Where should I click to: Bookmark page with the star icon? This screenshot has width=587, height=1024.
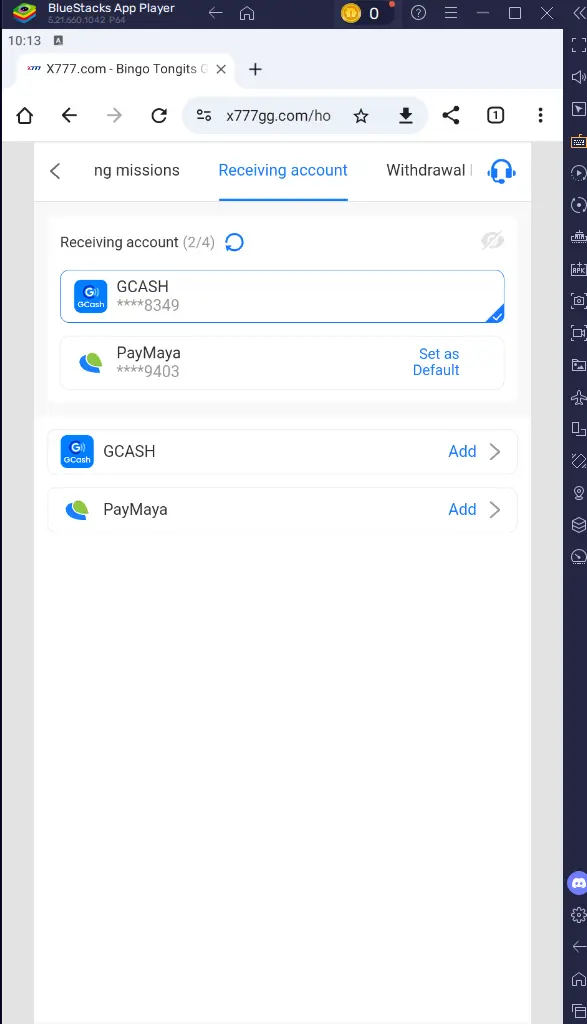(361, 116)
